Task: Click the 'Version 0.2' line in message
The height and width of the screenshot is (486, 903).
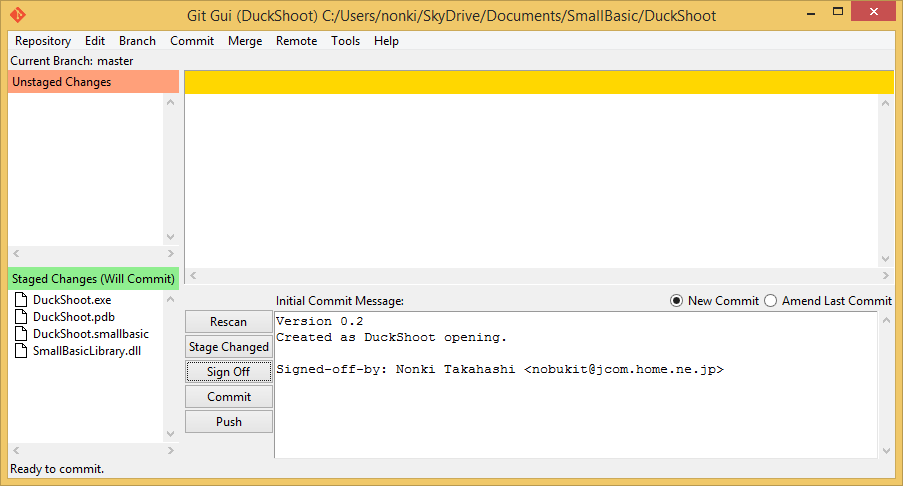Action: 320,321
